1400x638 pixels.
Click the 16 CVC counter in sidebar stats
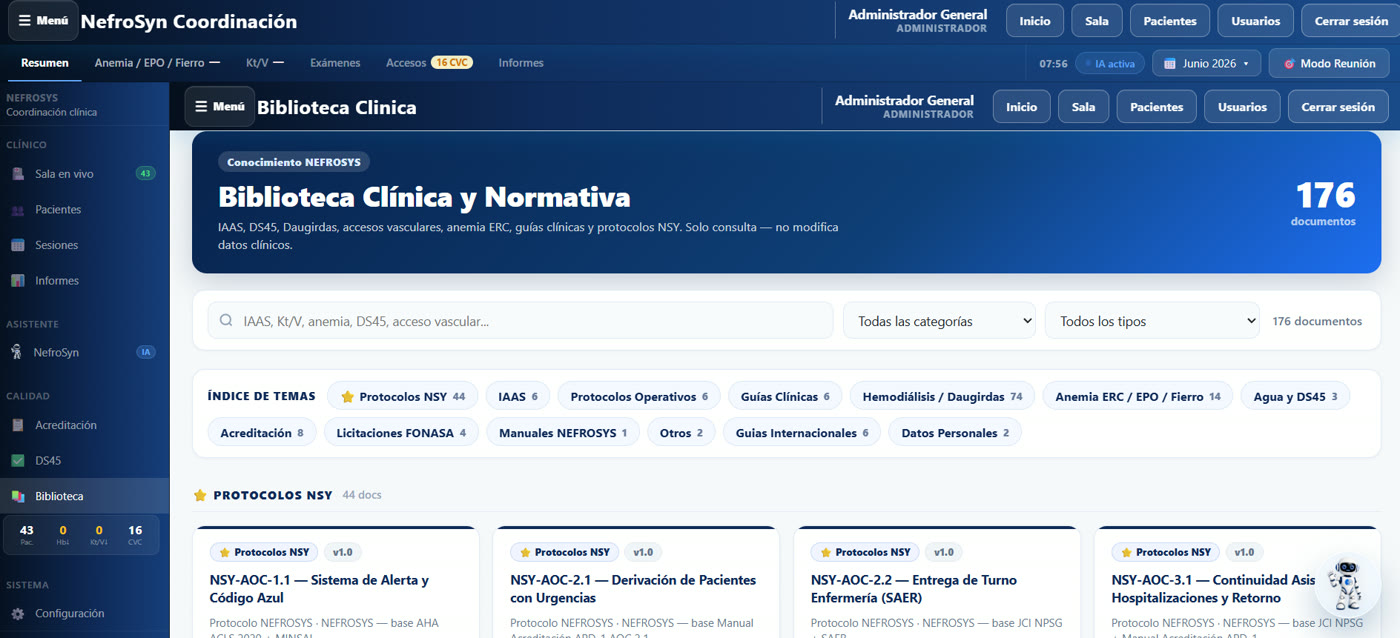[135, 535]
